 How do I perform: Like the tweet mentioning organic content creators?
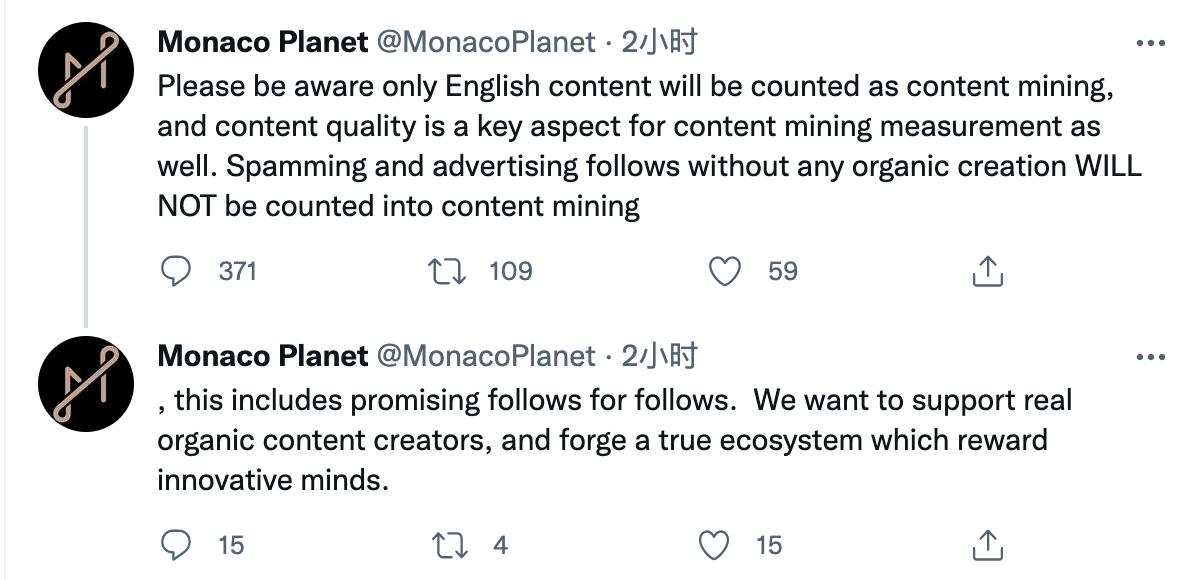tap(714, 546)
